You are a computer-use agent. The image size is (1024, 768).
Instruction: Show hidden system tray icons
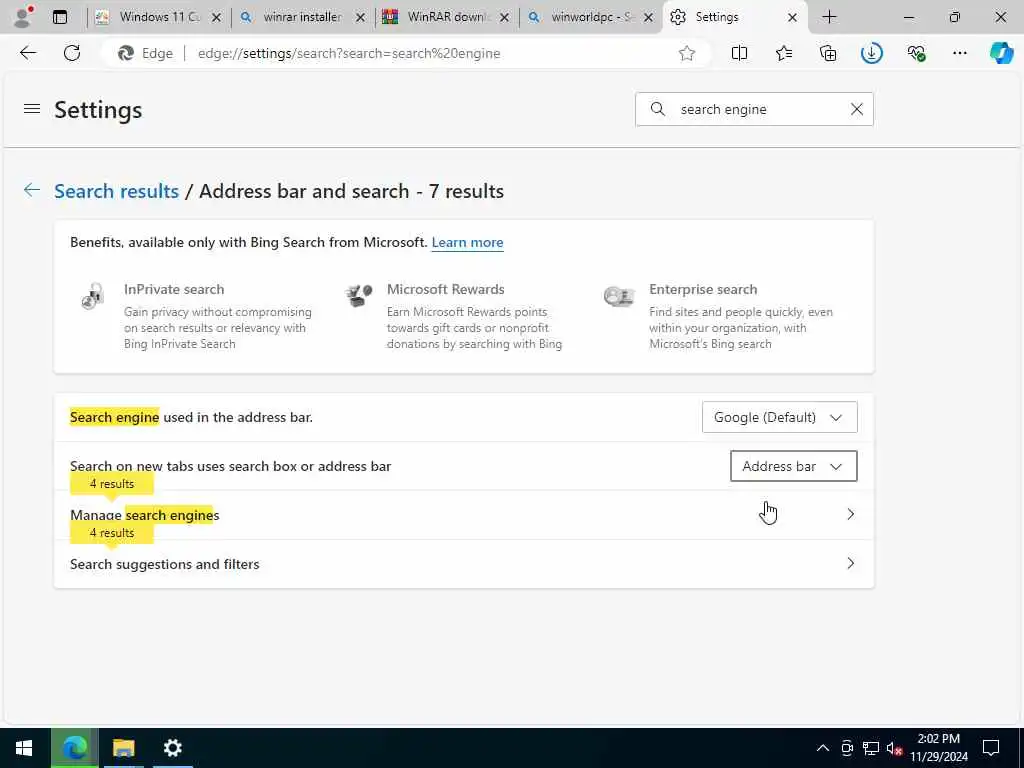pos(823,748)
